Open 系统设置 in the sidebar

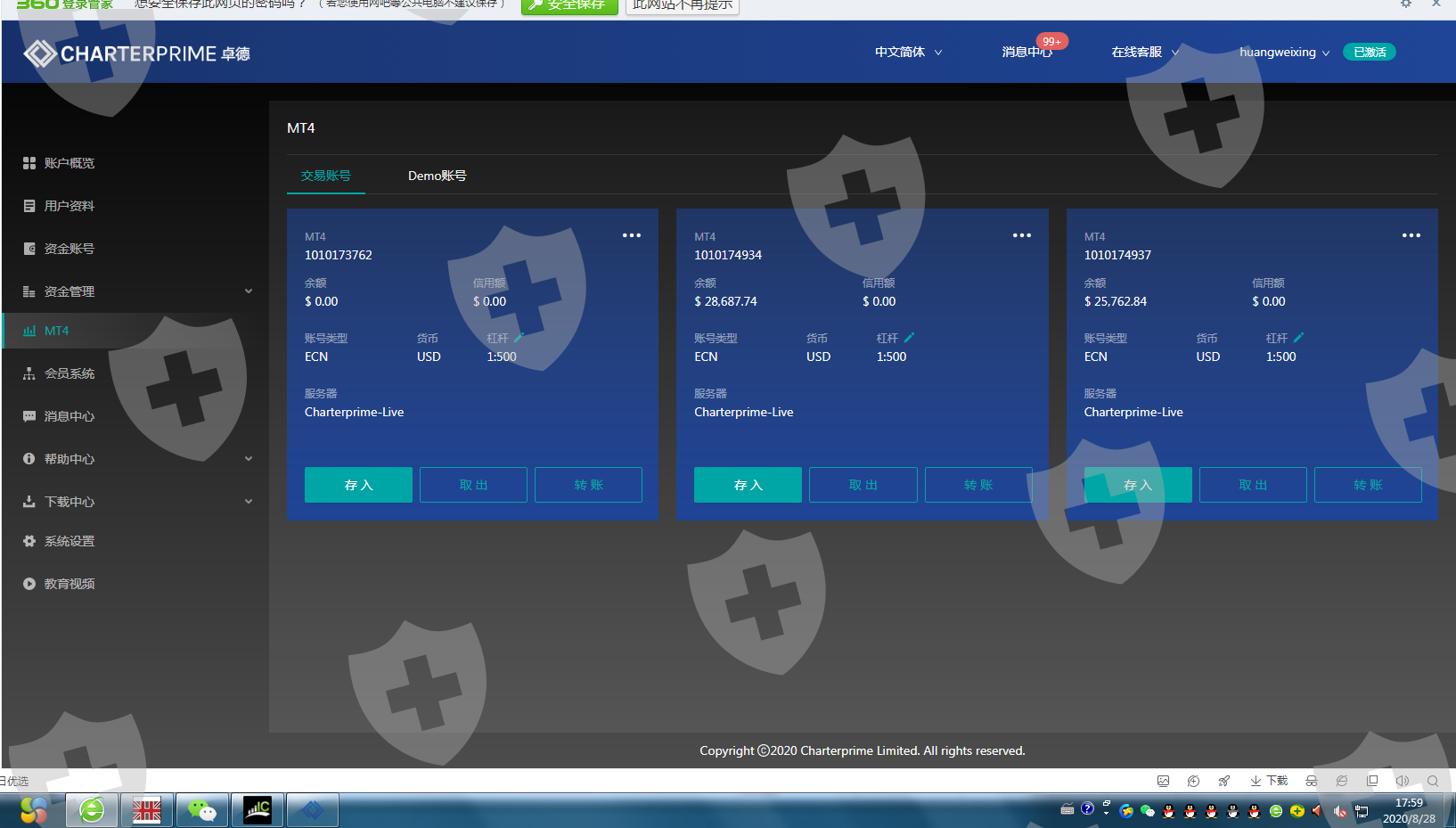[69, 541]
